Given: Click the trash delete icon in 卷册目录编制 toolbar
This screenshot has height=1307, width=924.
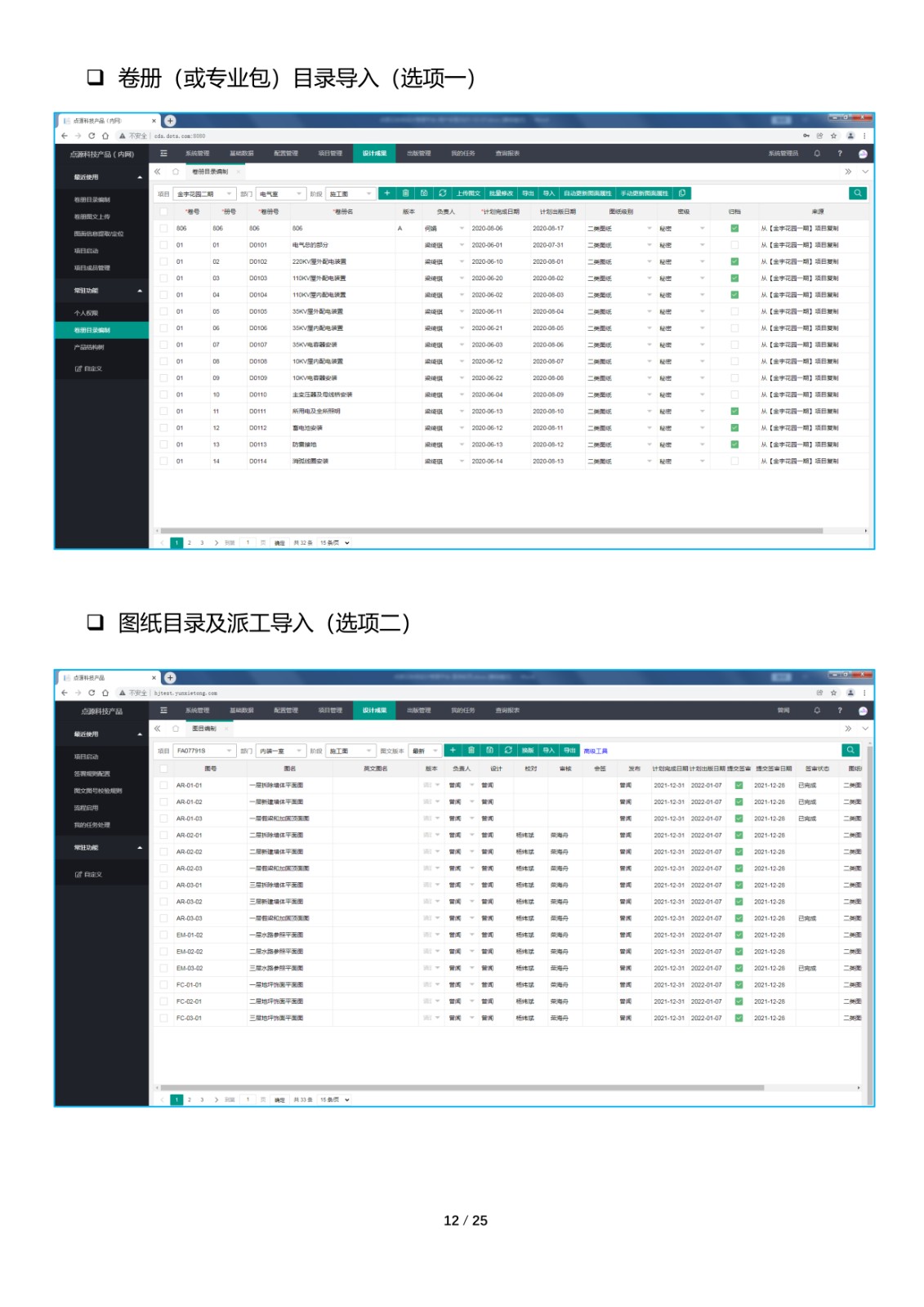Looking at the screenshot, I should (405, 194).
